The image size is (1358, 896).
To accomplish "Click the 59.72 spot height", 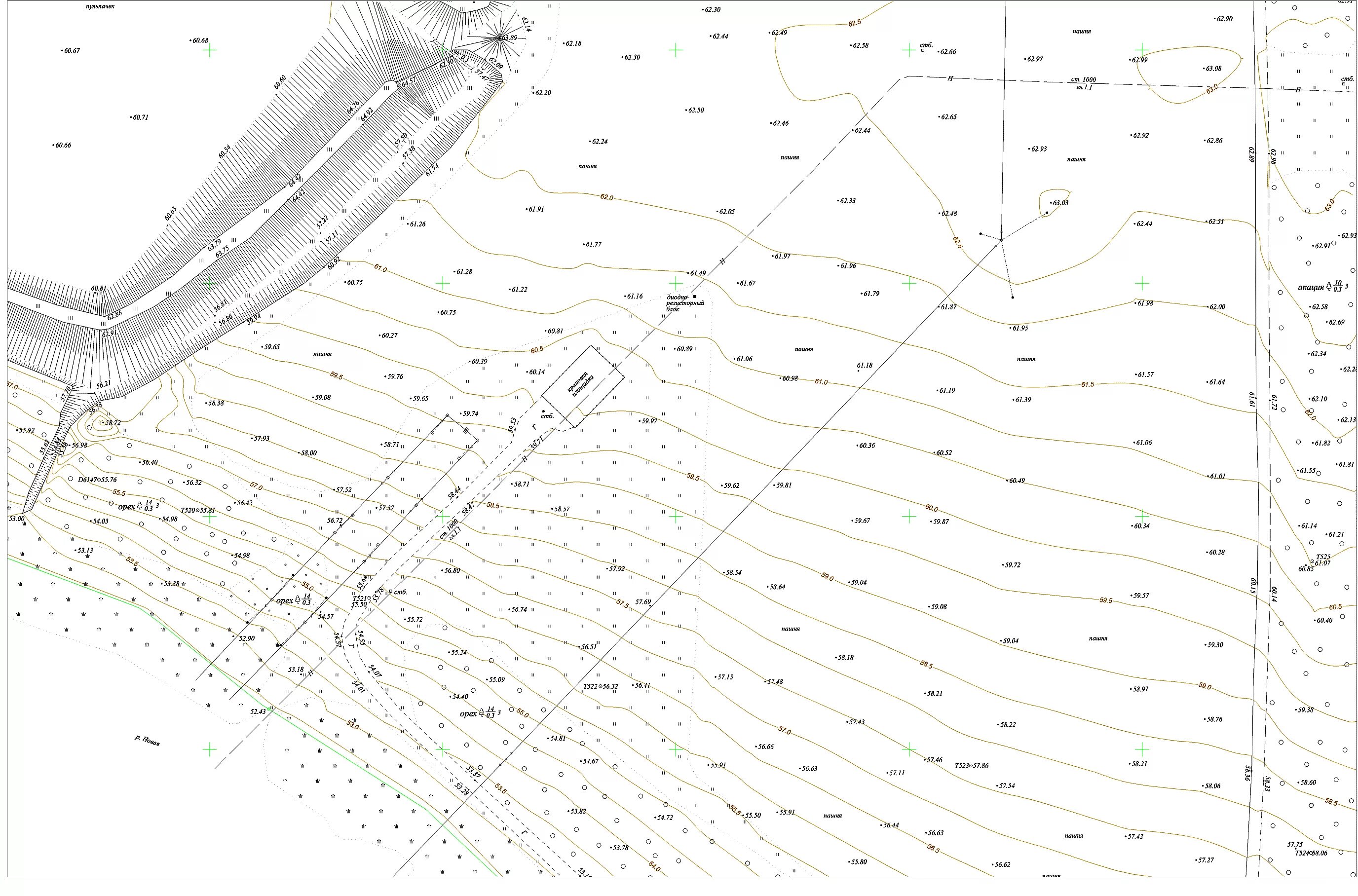I will click(1012, 564).
